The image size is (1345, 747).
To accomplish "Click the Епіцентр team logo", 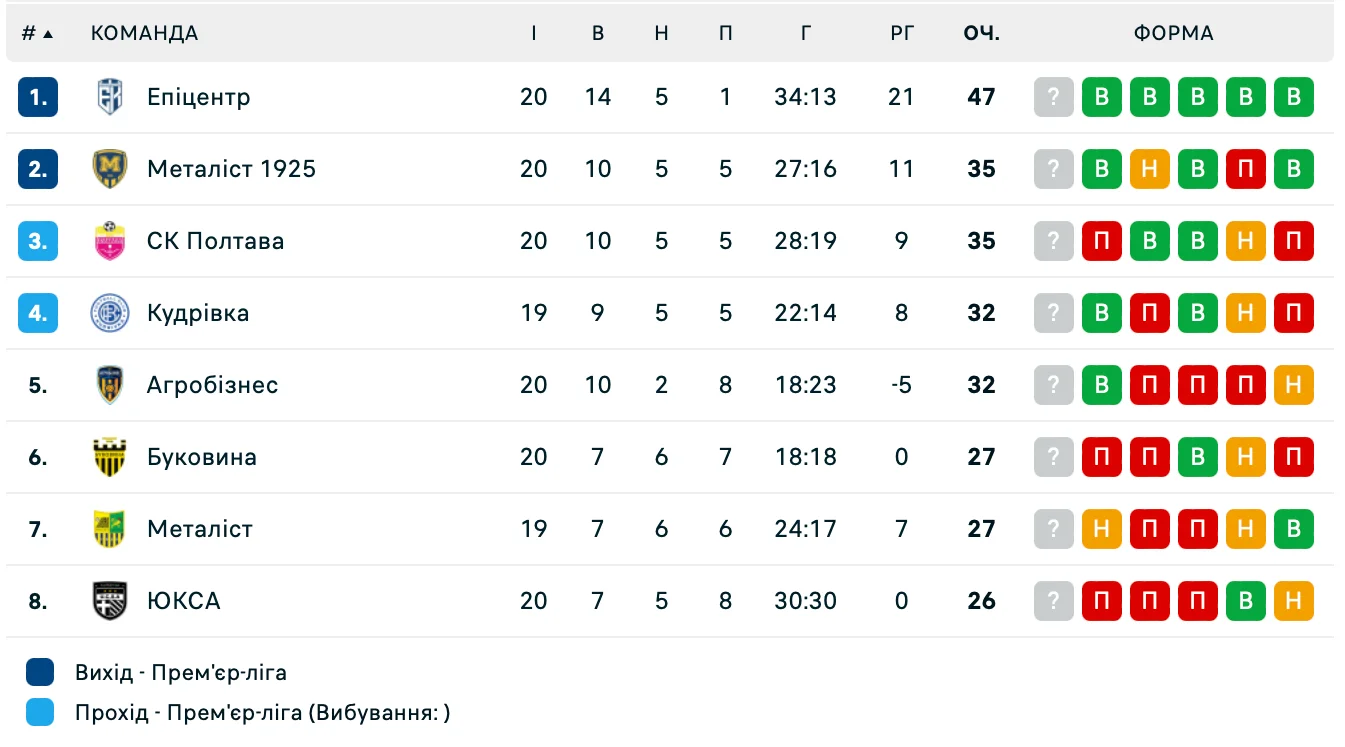I will [108, 97].
